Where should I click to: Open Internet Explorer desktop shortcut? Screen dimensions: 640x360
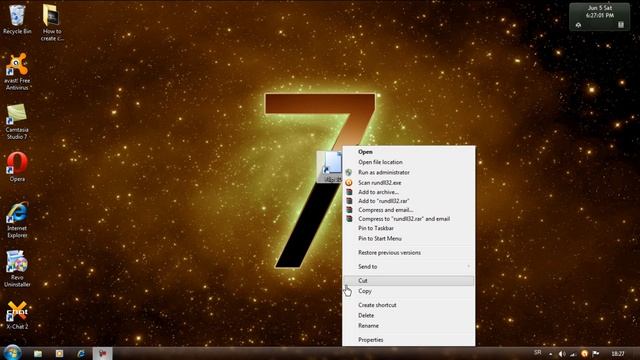click(17, 220)
